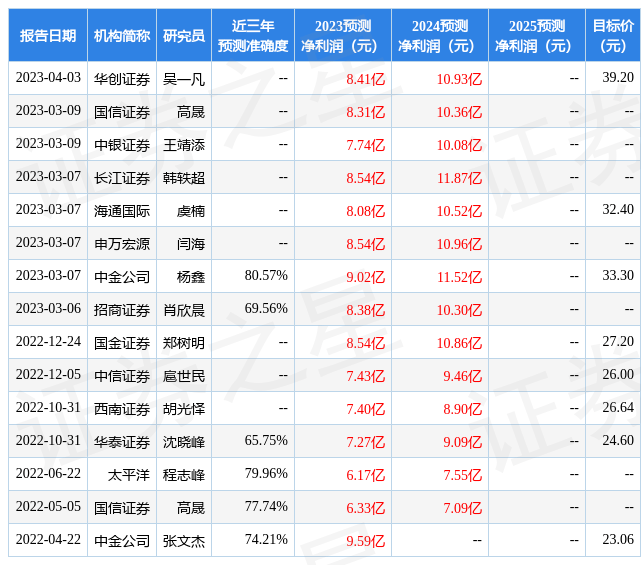Click accuracy value 74.21%

[x=266, y=540]
